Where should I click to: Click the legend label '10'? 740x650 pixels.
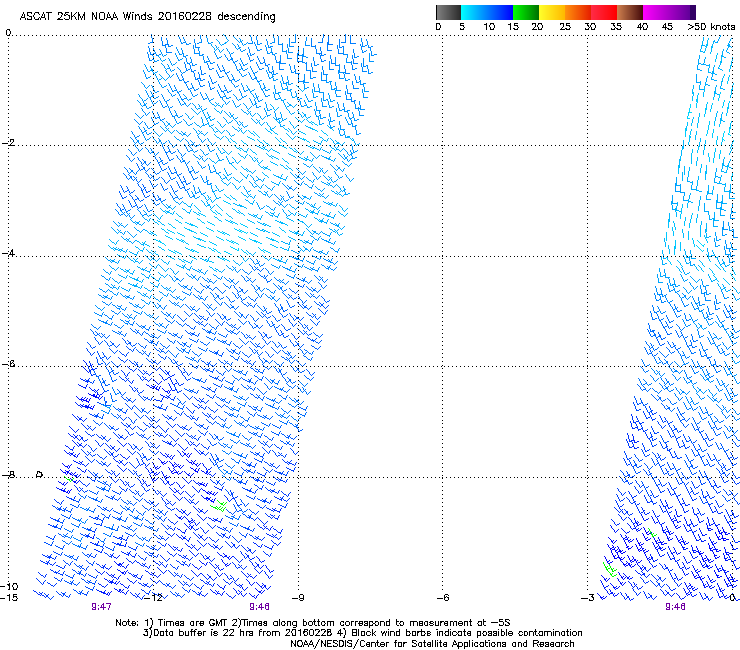pos(489,27)
